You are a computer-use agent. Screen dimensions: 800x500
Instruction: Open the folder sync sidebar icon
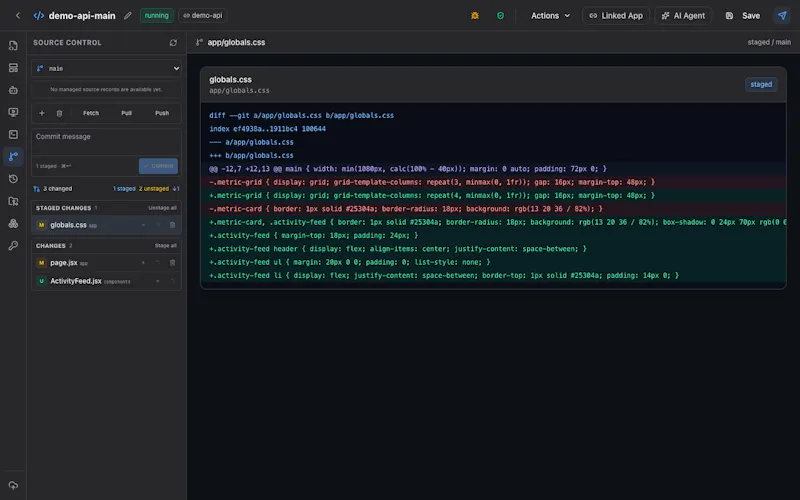[13, 201]
